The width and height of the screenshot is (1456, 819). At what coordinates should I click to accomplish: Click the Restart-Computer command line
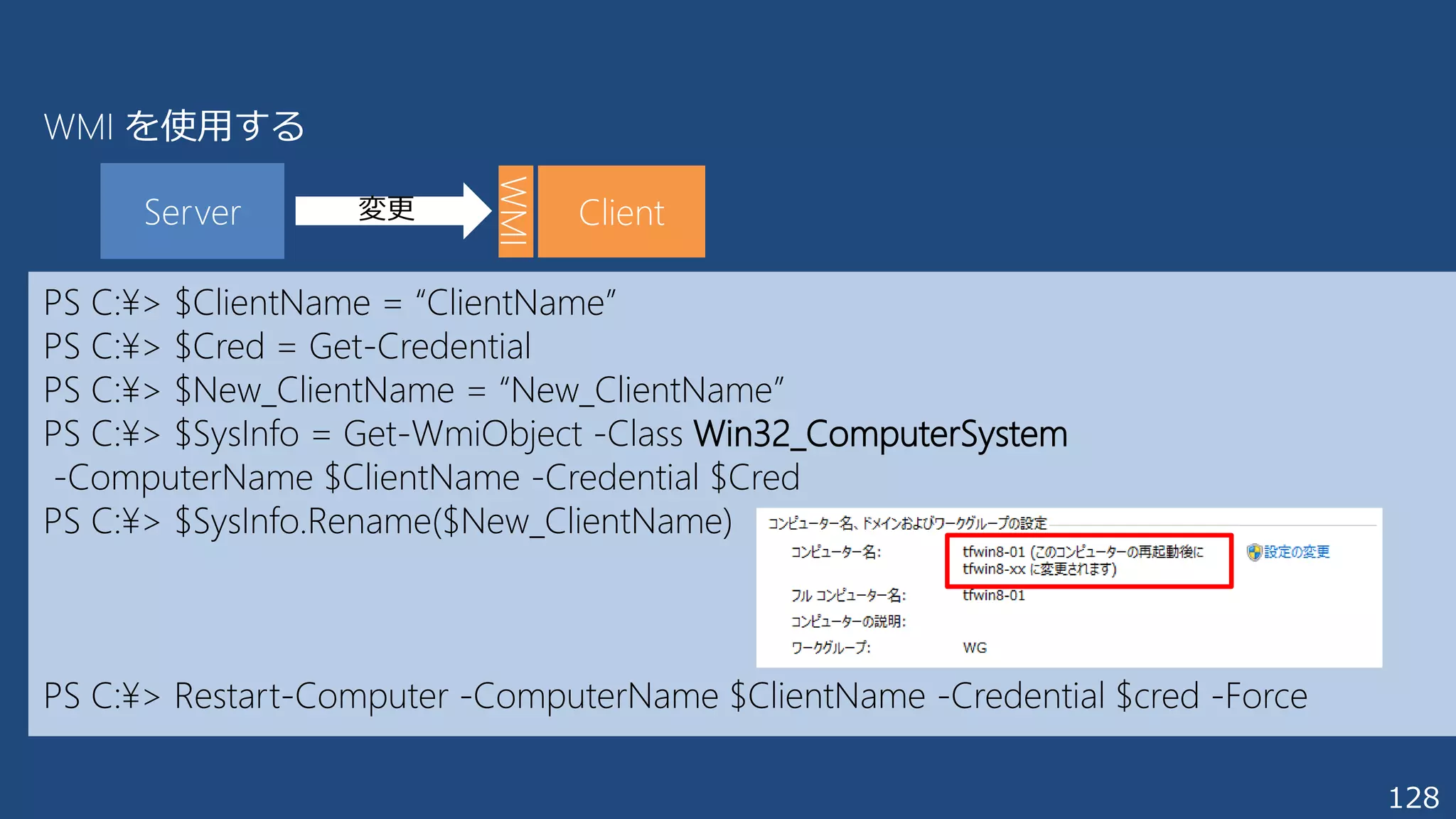675,696
